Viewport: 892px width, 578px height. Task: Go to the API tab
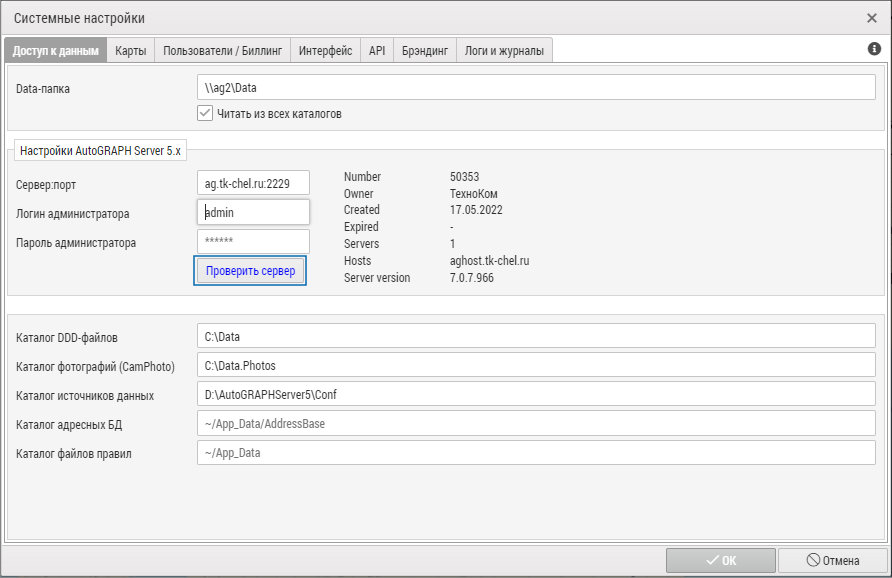[377, 51]
